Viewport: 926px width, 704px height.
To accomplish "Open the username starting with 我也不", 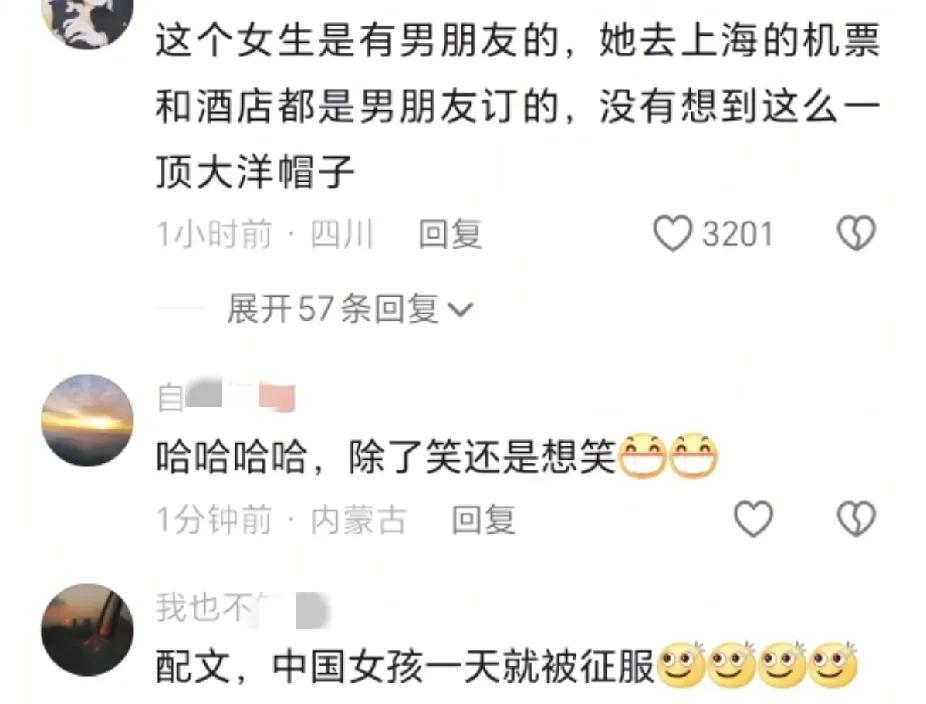I will 242,608.
